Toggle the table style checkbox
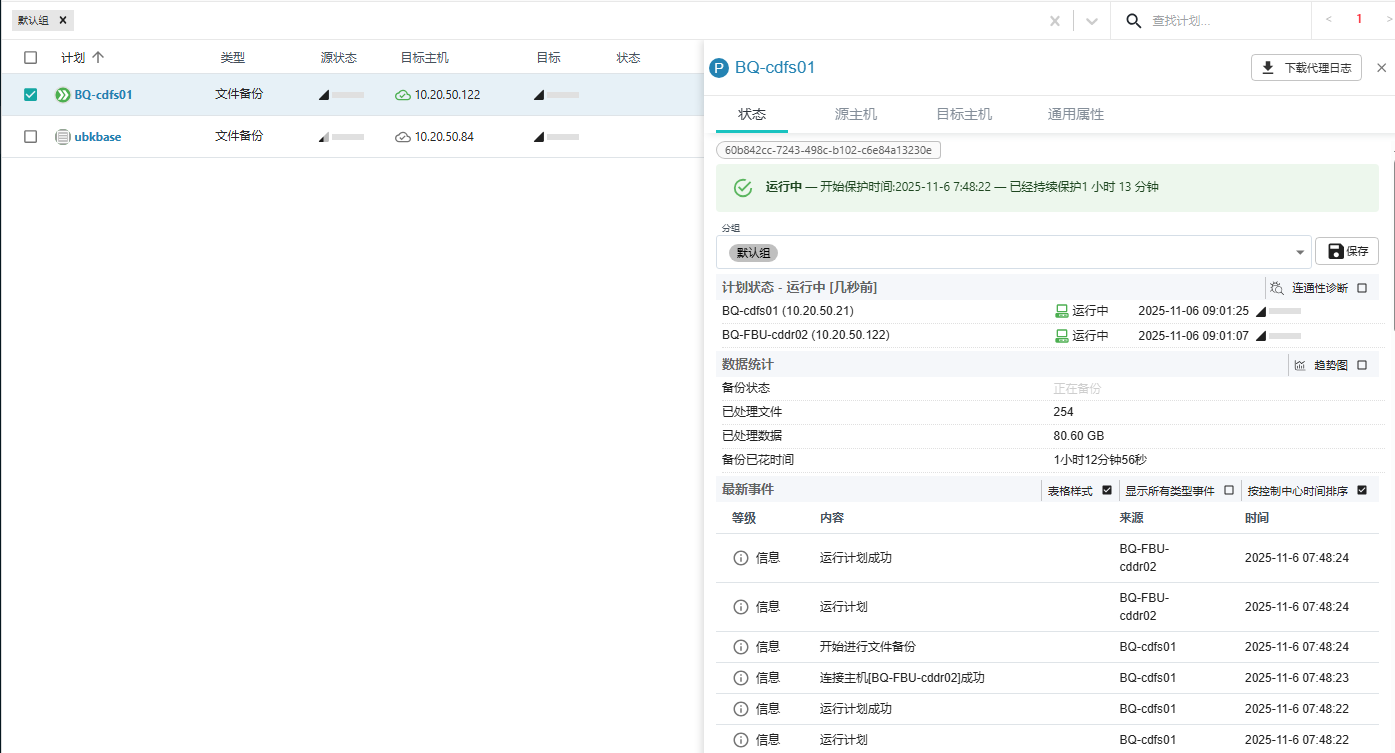The image size is (1395, 753). [1107, 491]
